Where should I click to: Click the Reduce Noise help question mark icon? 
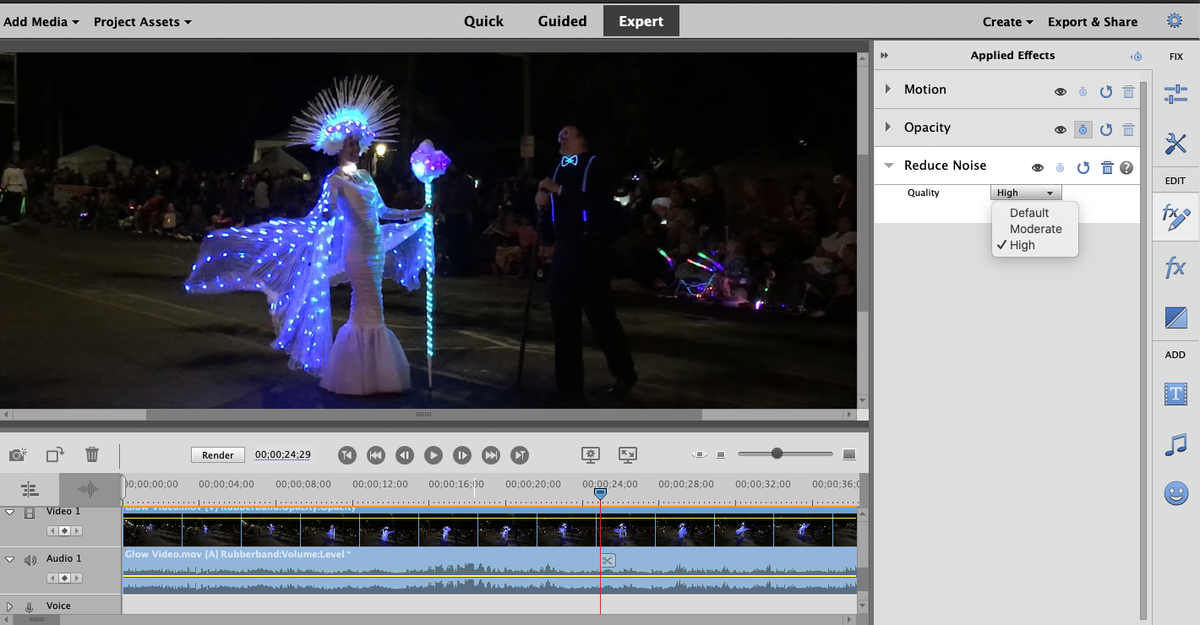[1127, 166]
